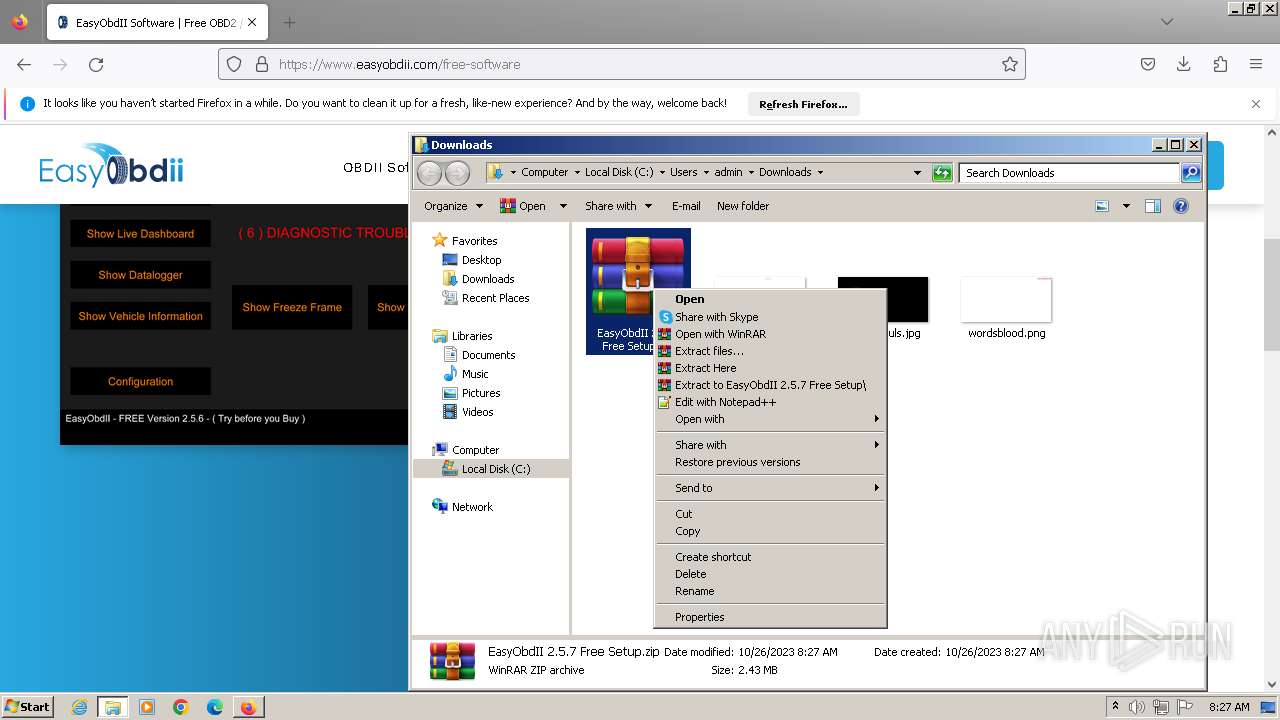Open Firefox downloads panel icon

1184,64
